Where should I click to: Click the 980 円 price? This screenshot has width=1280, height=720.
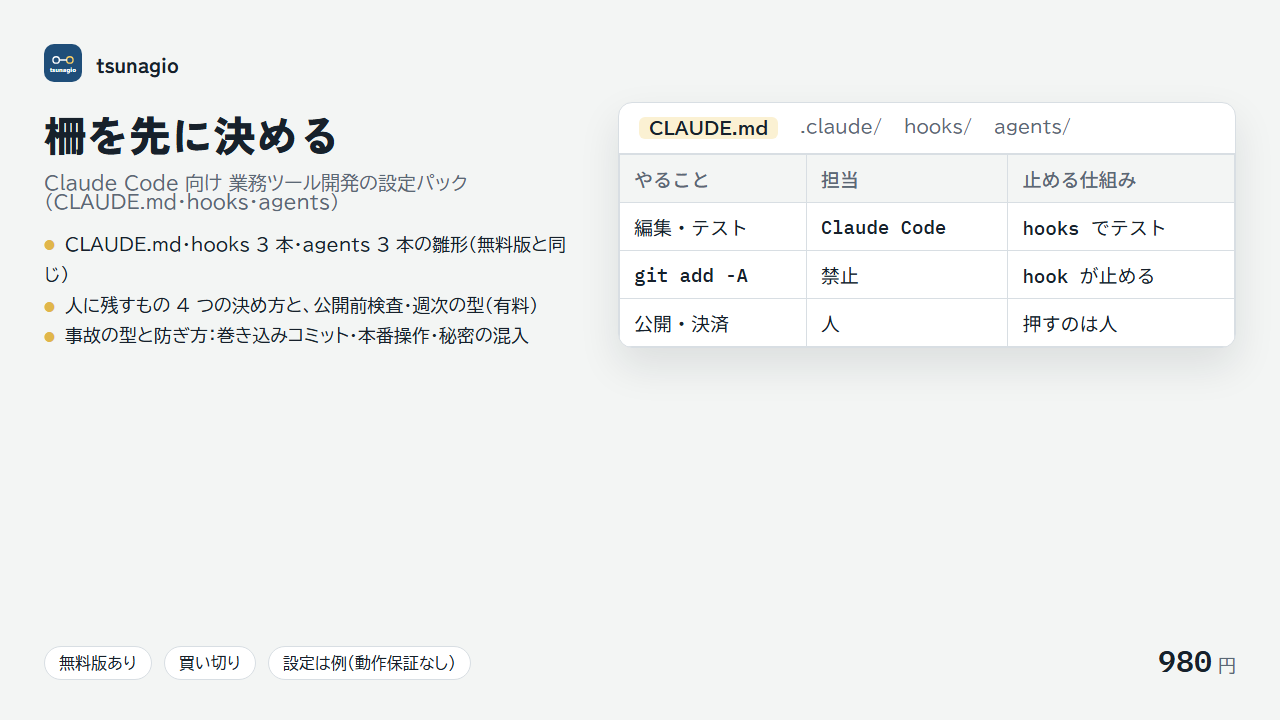[1196, 662]
